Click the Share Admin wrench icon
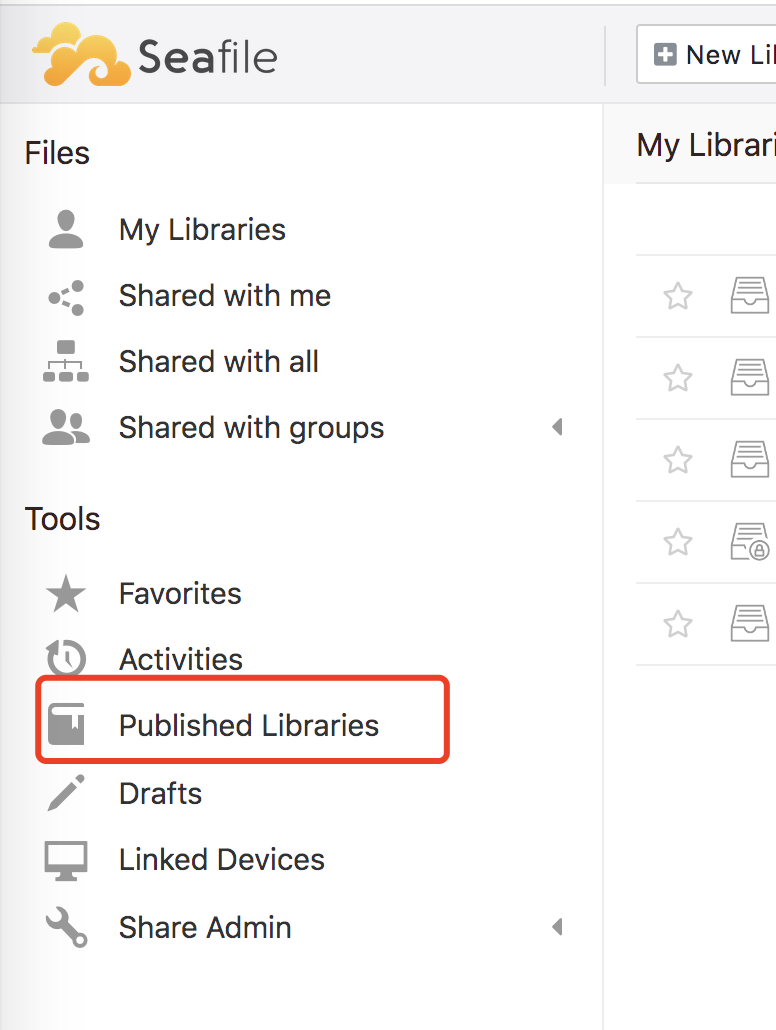This screenshot has height=1030, width=776. [x=66, y=927]
